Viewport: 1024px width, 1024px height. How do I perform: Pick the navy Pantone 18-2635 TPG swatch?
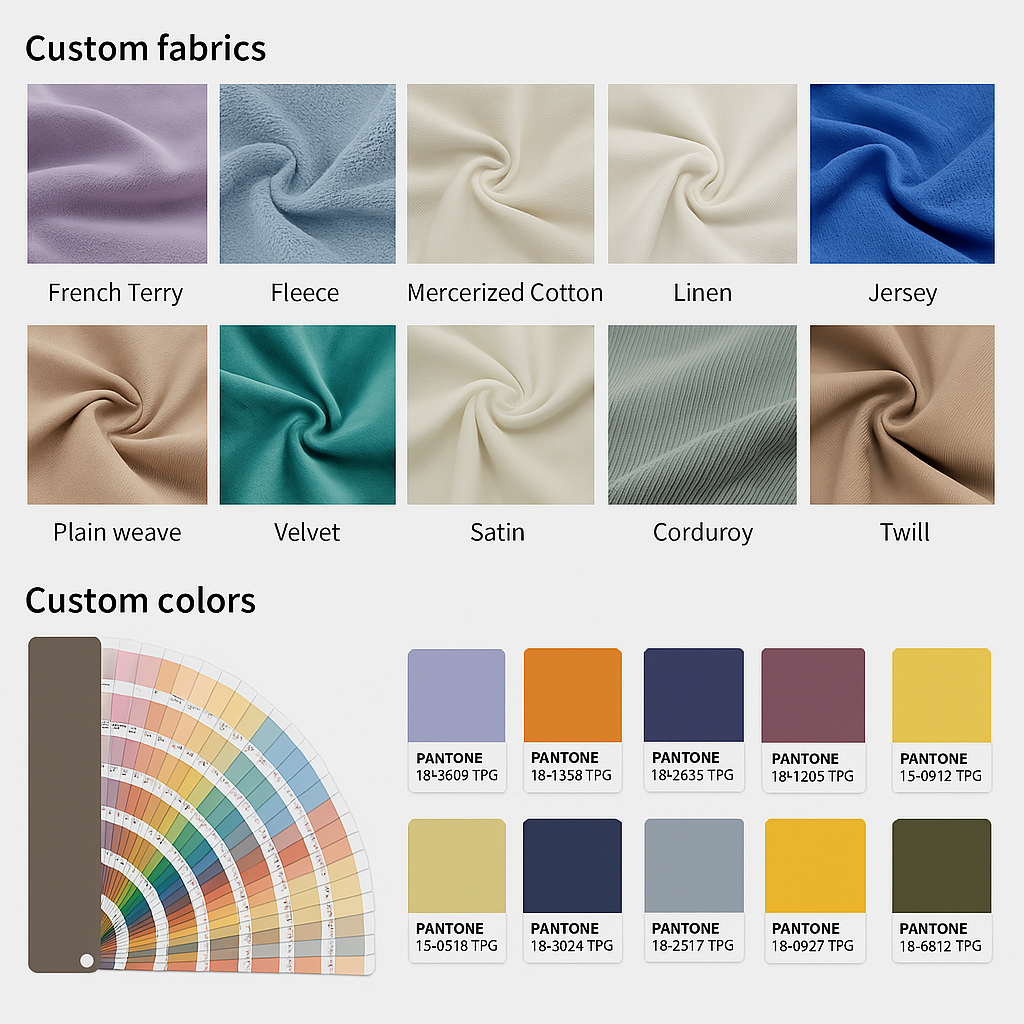click(x=694, y=720)
